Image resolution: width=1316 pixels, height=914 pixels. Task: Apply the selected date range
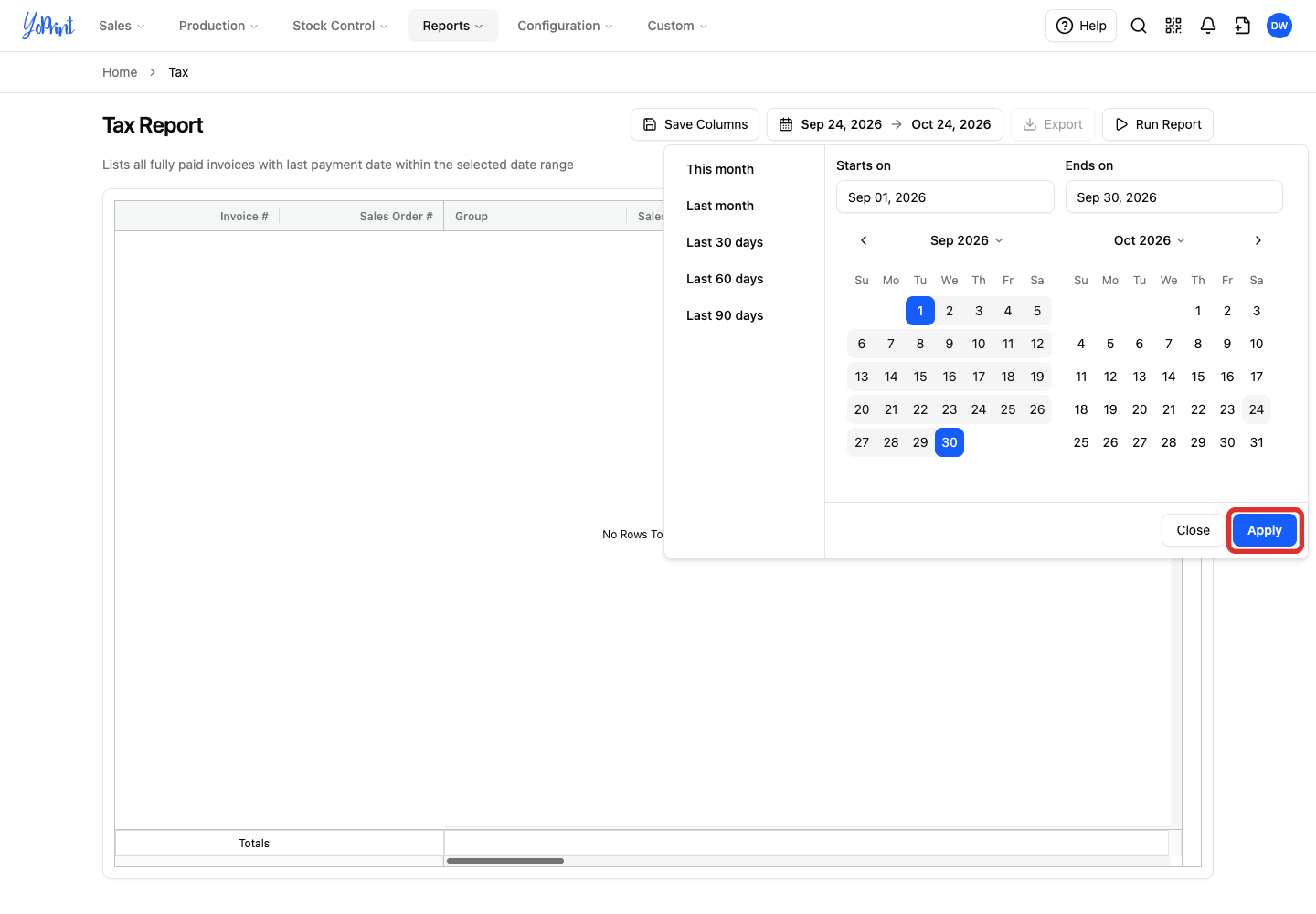pos(1265,530)
